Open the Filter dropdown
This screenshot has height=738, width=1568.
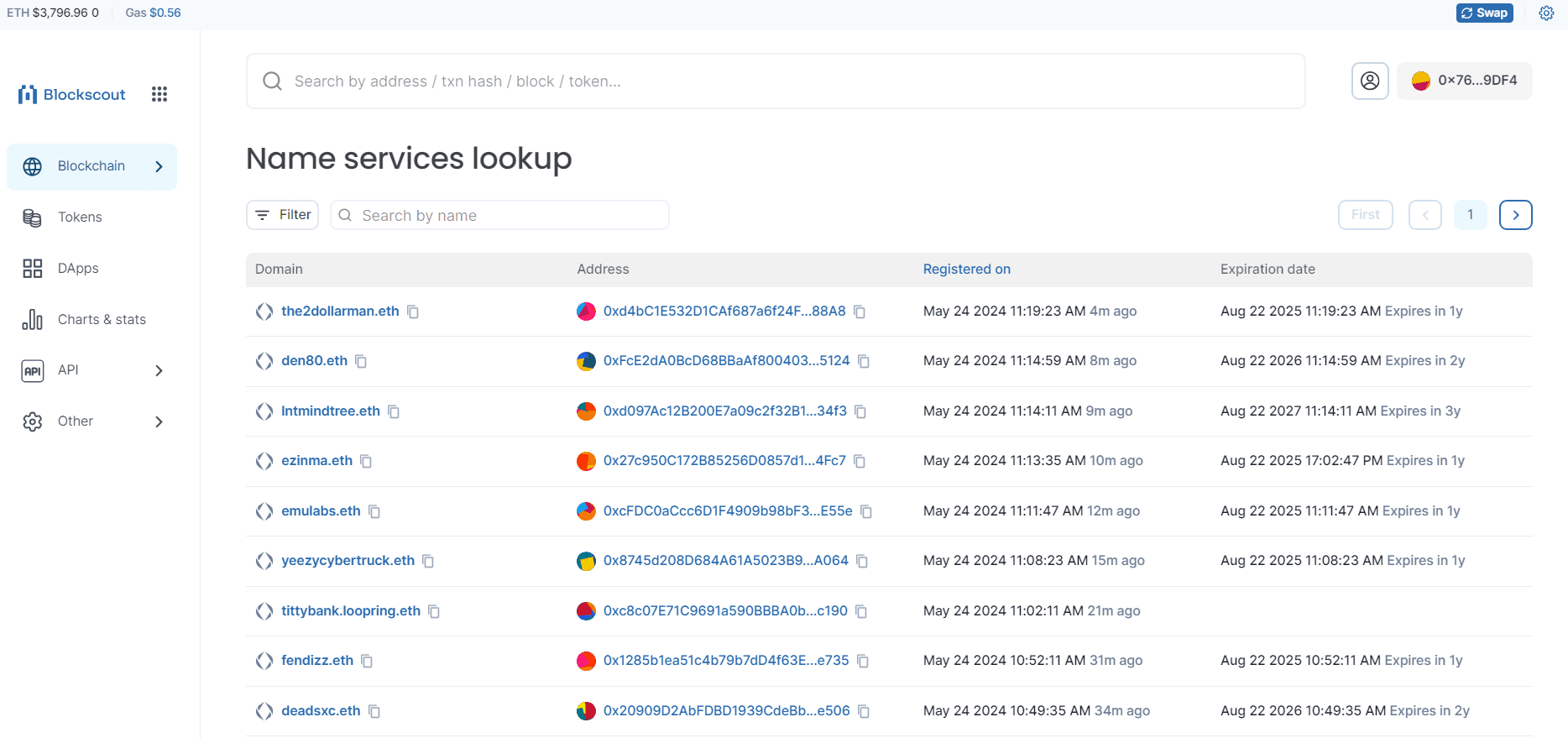tap(283, 215)
